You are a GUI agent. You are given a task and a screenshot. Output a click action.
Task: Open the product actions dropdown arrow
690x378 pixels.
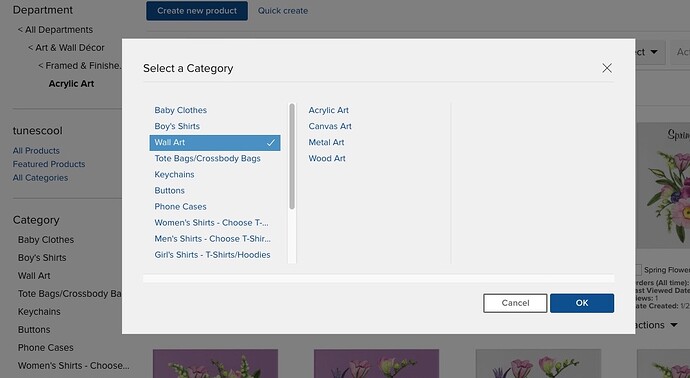[x=674, y=325]
